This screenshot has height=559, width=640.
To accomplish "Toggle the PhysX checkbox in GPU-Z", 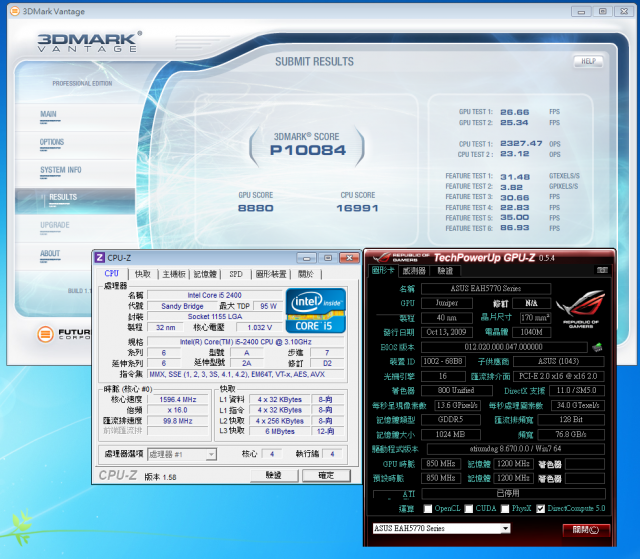I will (x=505, y=509).
